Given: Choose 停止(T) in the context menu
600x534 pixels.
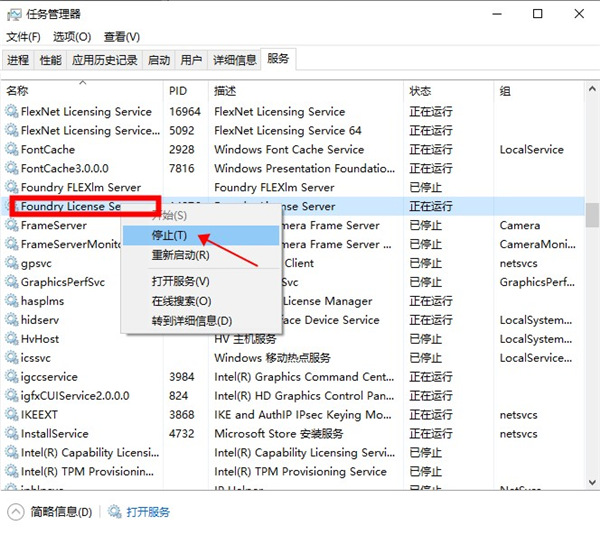Looking at the screenshot, I should click(x=169, y=235).
